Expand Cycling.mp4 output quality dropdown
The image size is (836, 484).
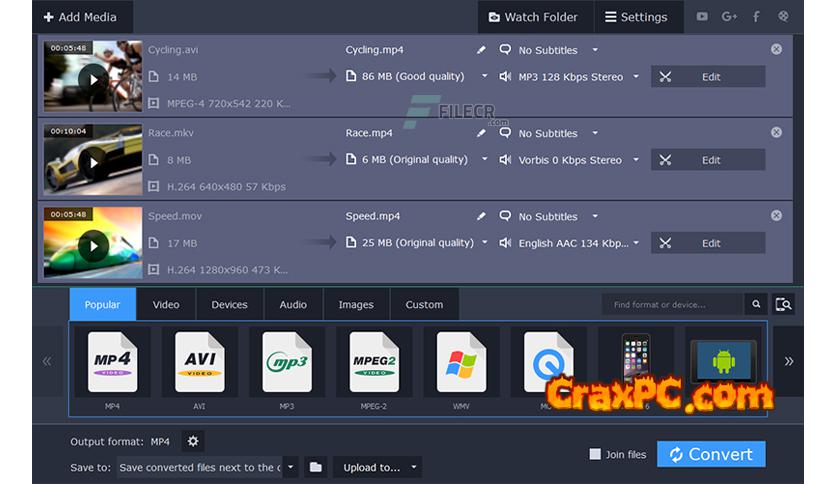[x=485, y=76]
